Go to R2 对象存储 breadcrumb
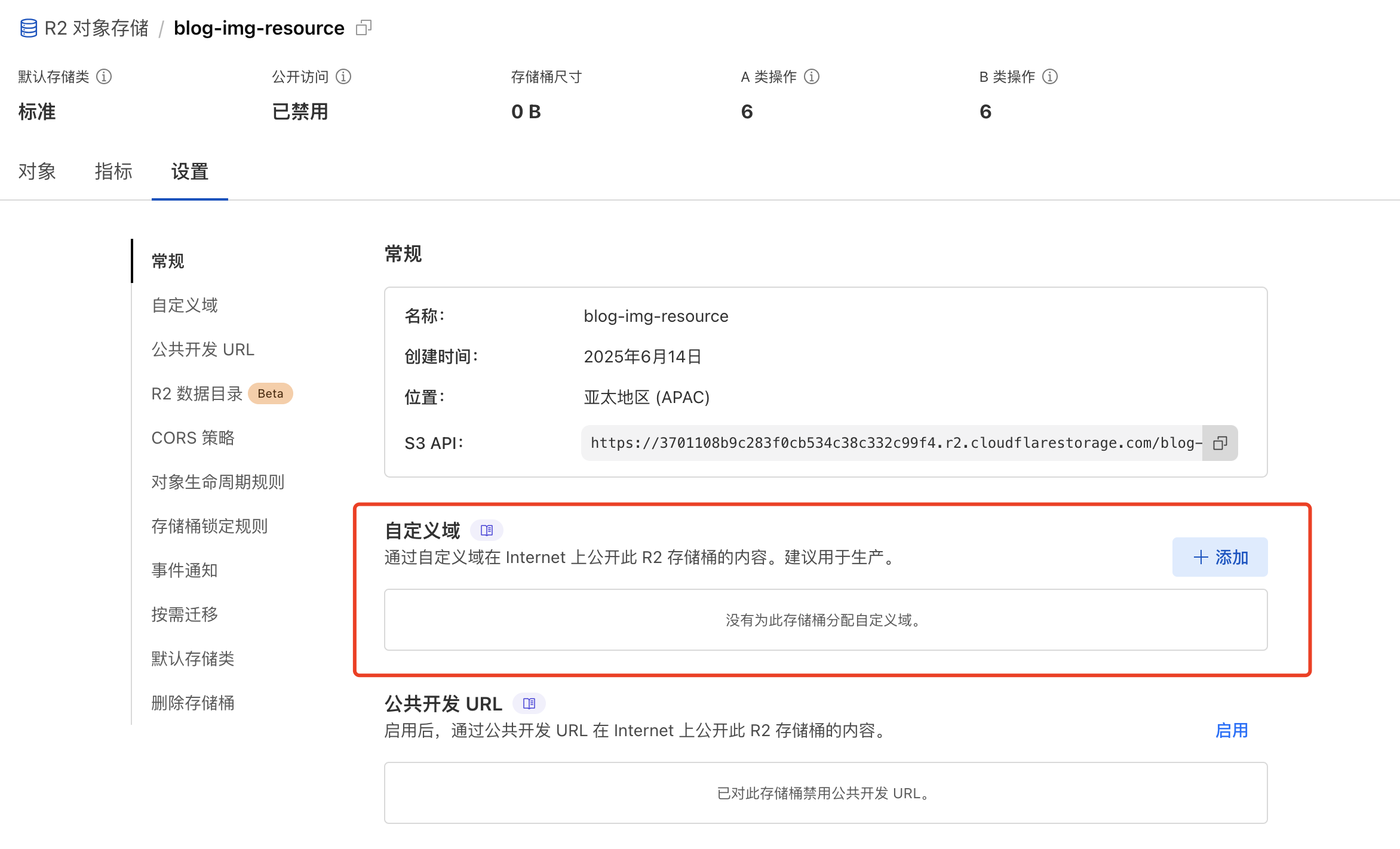This screenshot has width=1400, height=849. click(x=96, y=28)
